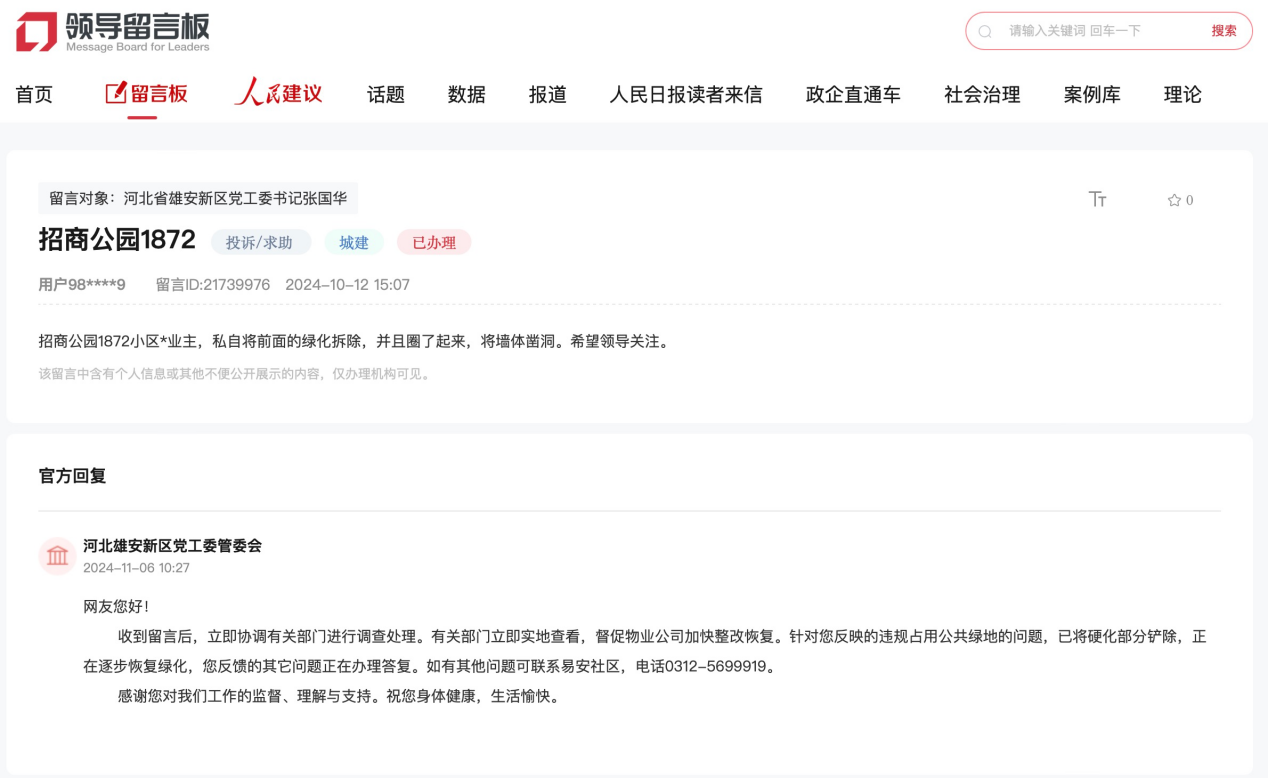Image resolution: width=1268 pixels, height=778 pixels.
Task: Open the 首页 home menu item
Action: click(34, 95)
